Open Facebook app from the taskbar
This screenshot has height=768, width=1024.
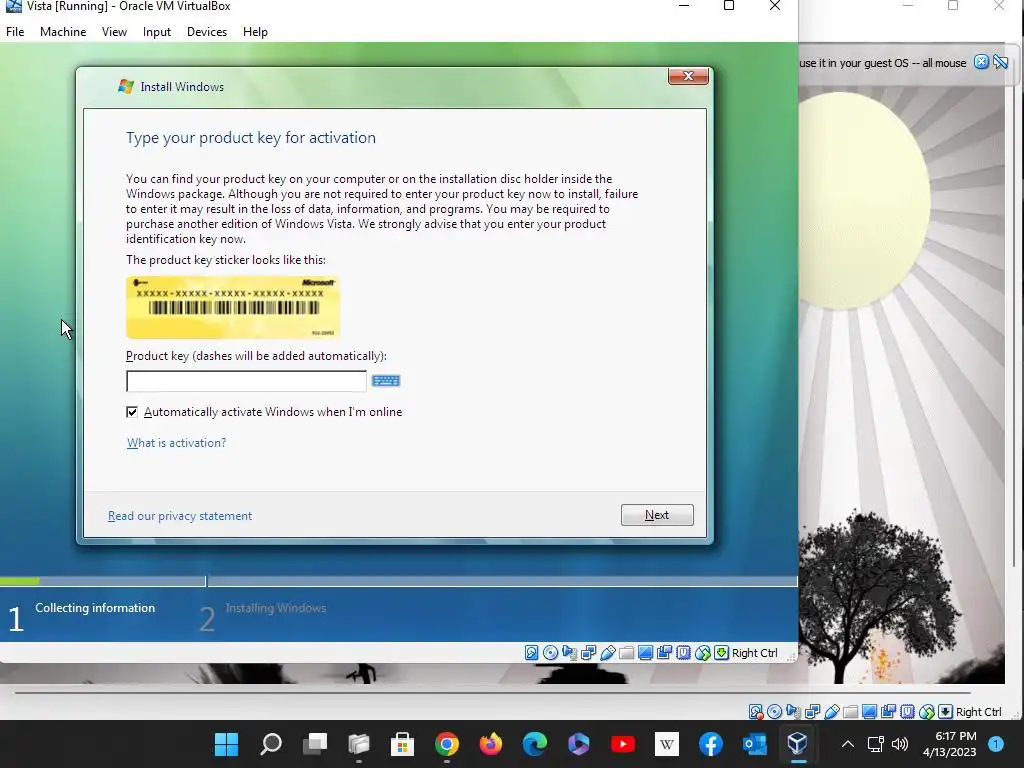click(711, 744)
